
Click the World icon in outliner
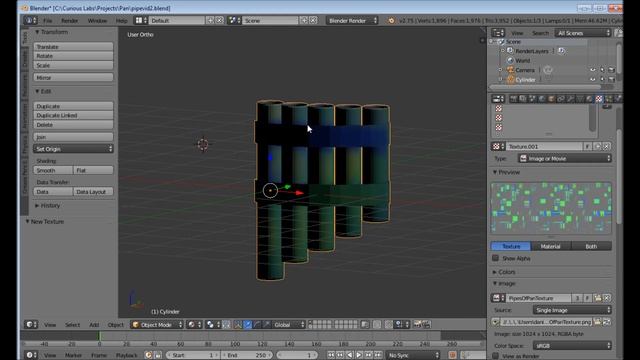pos(510,60)
